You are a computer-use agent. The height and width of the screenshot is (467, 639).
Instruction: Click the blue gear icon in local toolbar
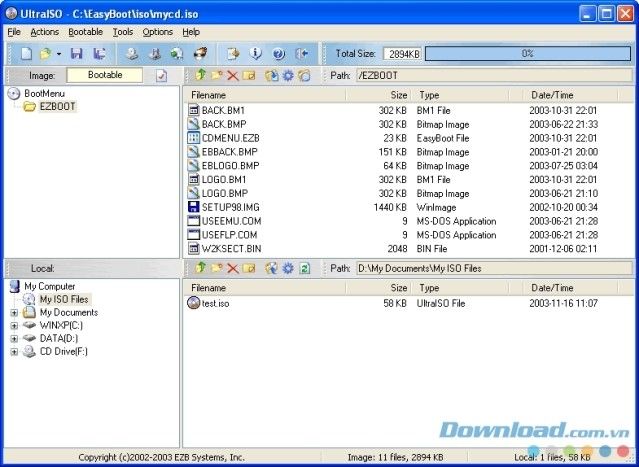[x=288, y=268]
